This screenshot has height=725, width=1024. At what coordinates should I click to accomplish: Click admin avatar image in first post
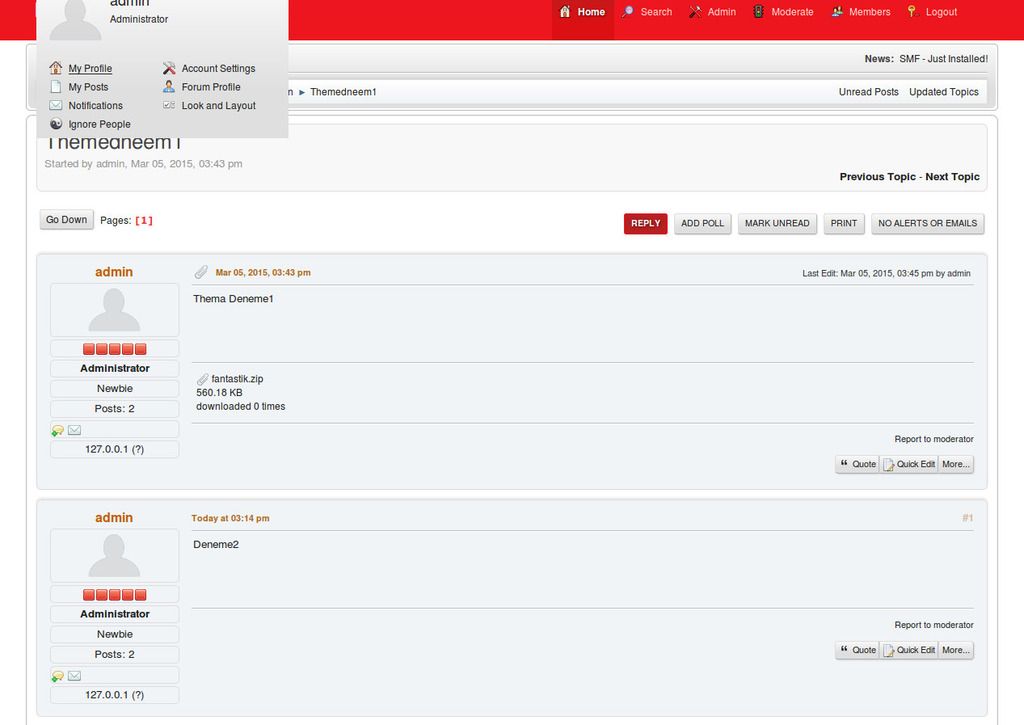coord(114,310)
